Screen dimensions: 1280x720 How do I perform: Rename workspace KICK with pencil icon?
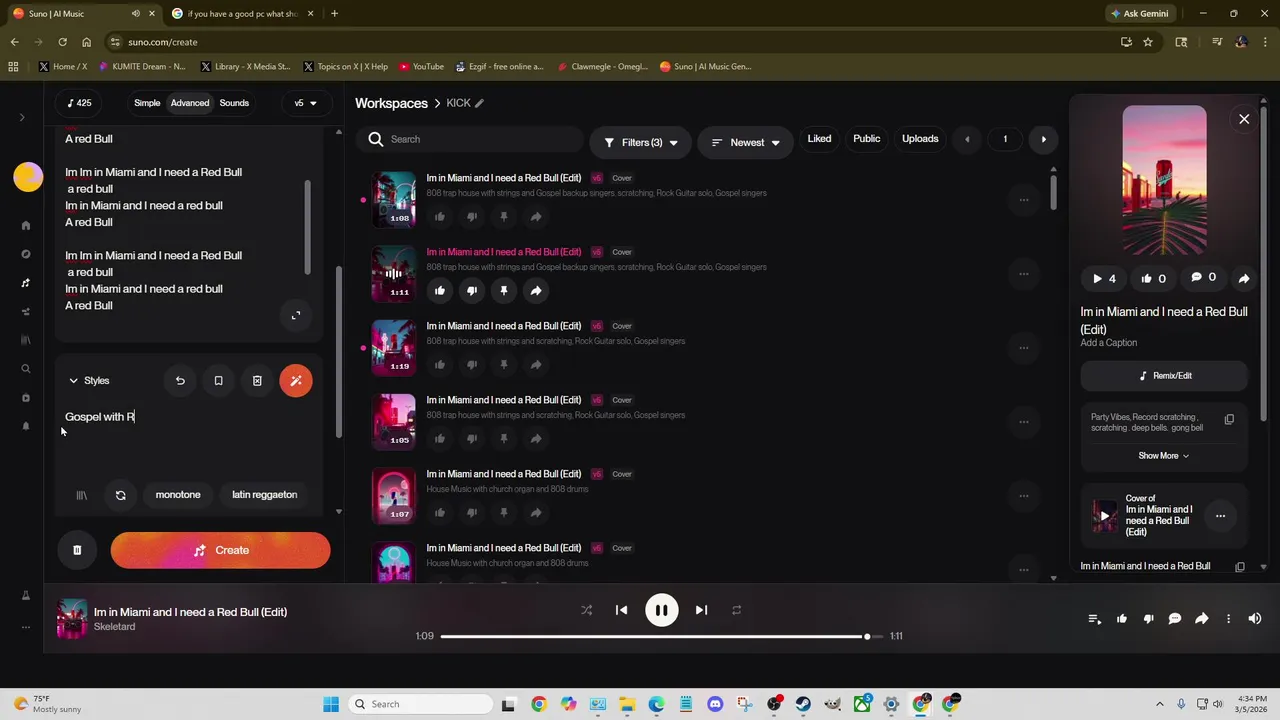479,103
